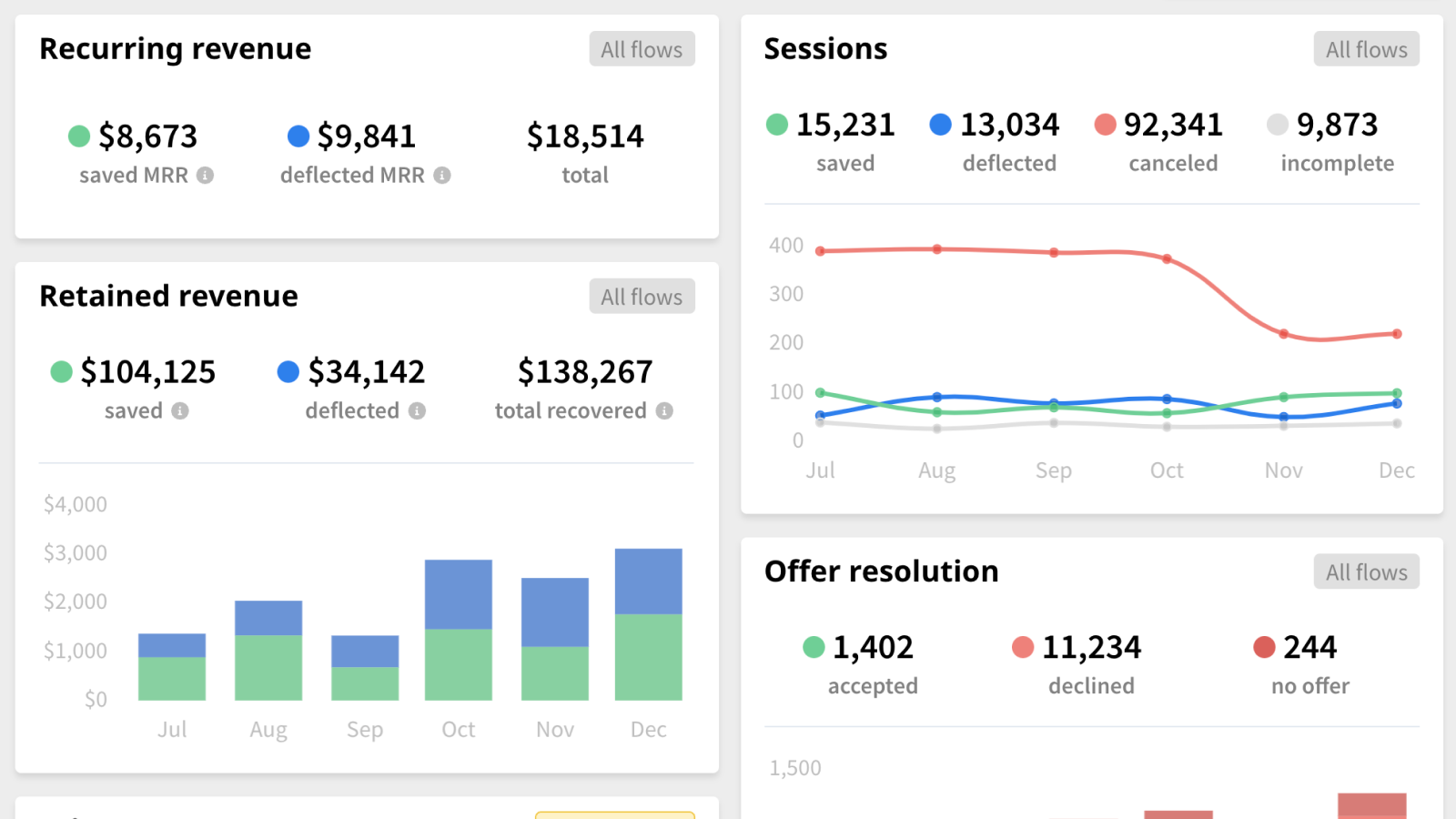The height and width of the screenshot is (819, 1456).
Task: Click info icon next to Retained revenue saved
Action: tap(180, 411)
